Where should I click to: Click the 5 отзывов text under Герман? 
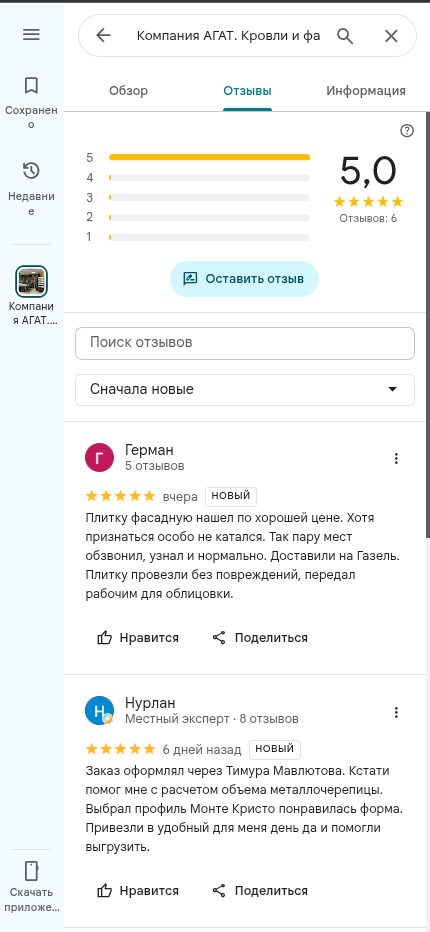155,466
